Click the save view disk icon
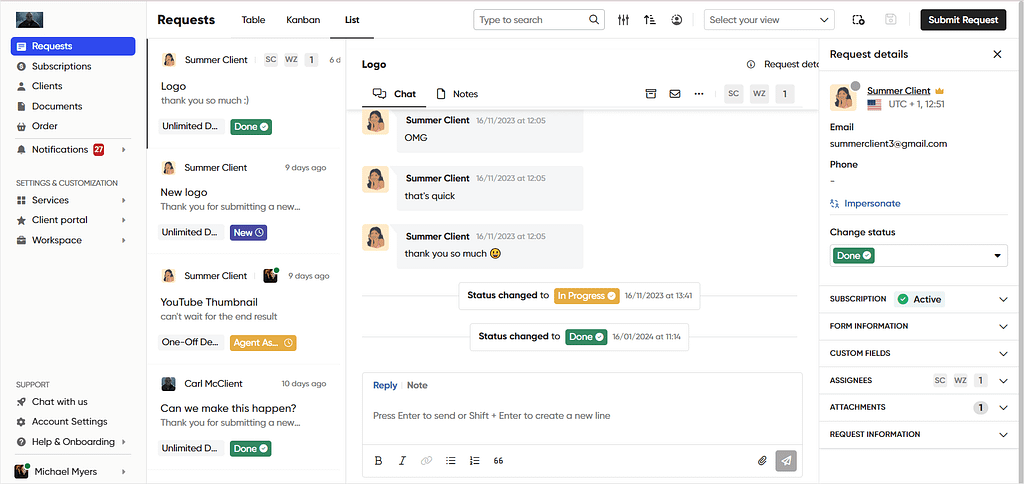Viewport: 1024px width, 484px height. [891, 20]
